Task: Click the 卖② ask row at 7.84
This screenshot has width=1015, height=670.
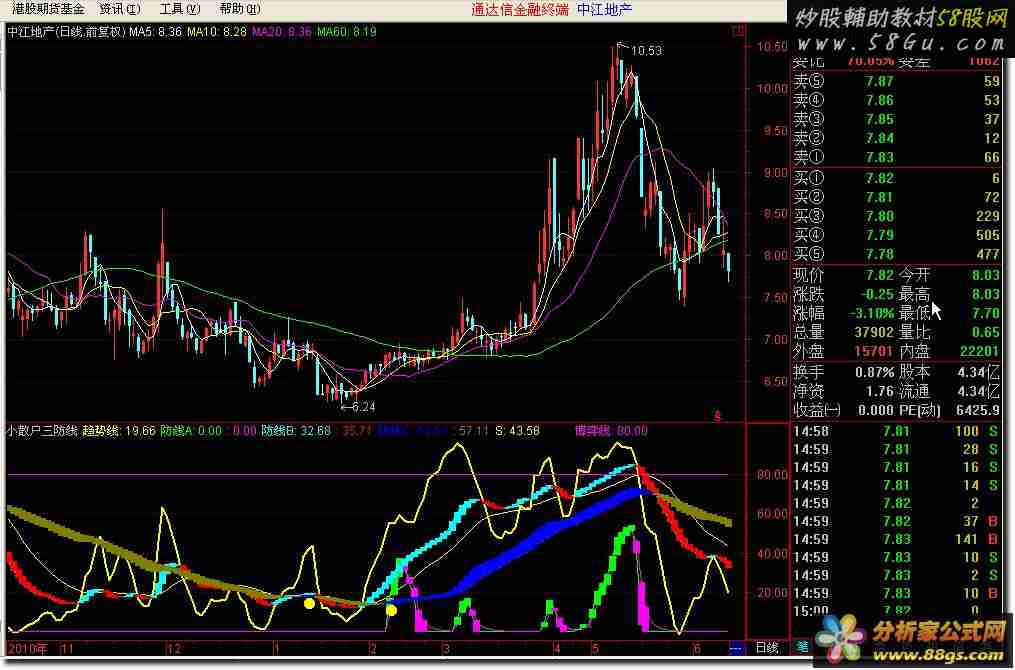Action: (x=897, y=138)
